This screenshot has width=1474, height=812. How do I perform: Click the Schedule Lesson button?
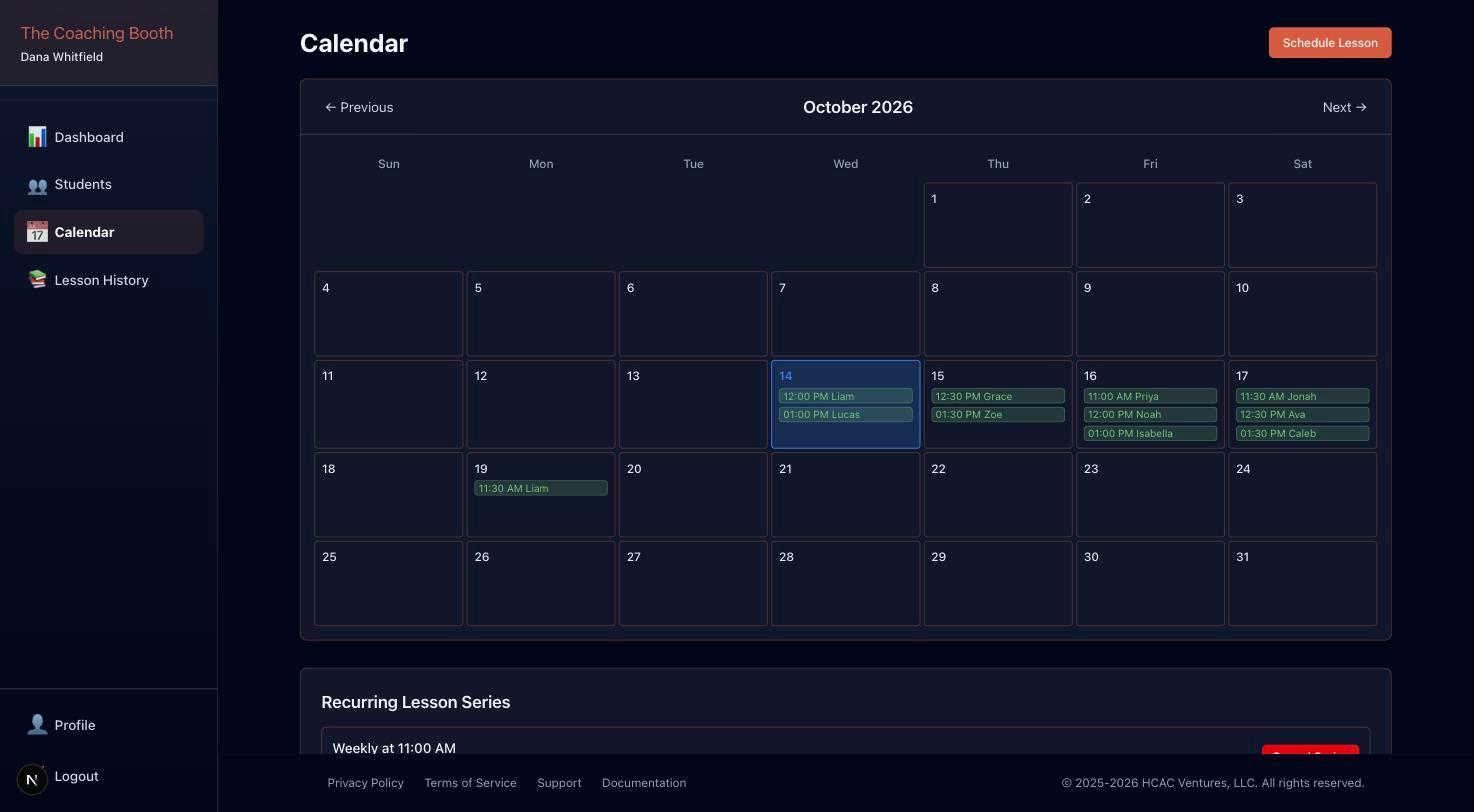tap(1330, 43)
